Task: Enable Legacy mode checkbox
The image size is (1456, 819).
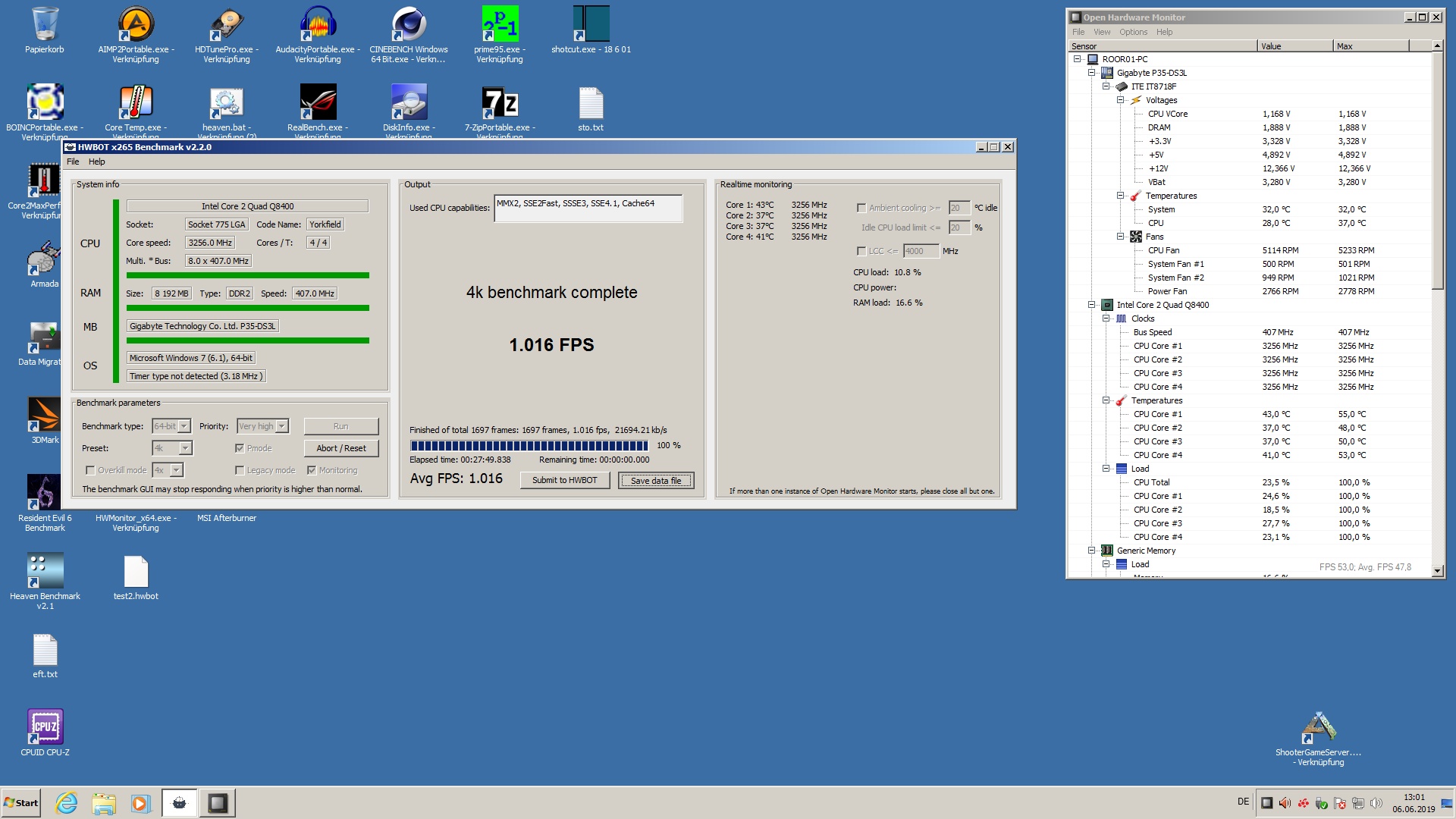Action: [x=240, y=470]
